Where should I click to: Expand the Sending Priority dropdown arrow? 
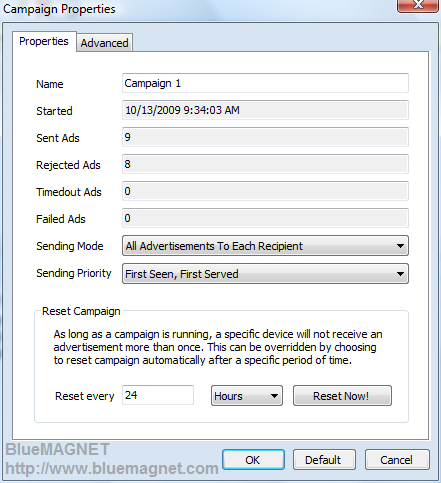[x=400, y=274]
